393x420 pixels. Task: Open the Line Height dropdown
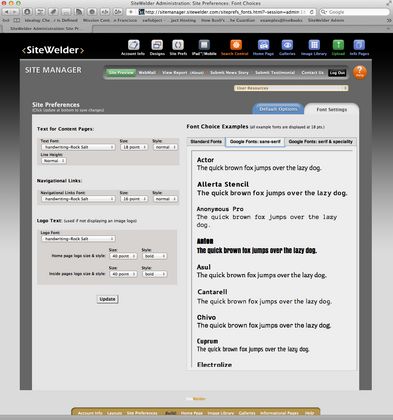pos(53,161)
